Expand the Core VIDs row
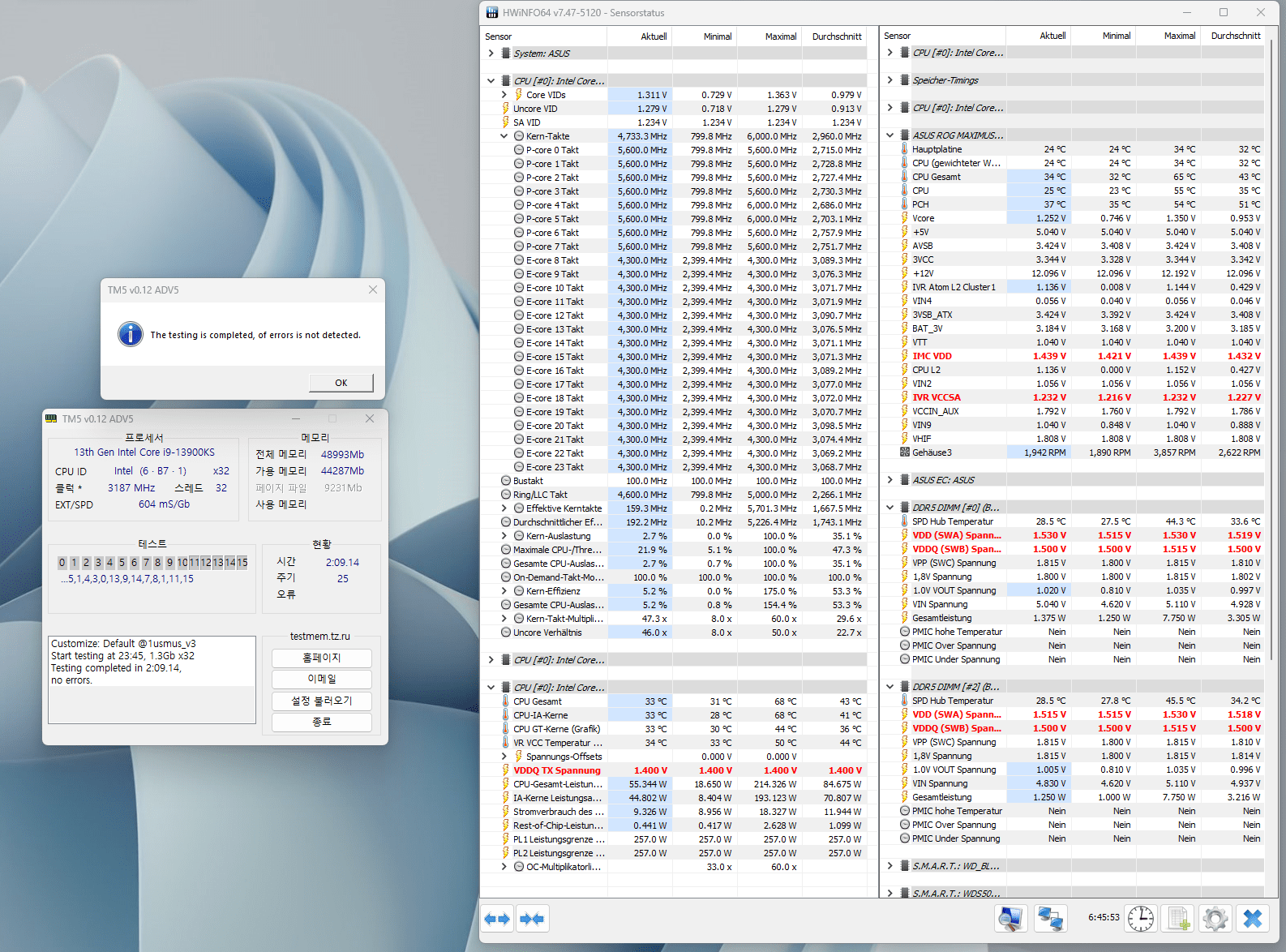The height and width of the screenshot is (952, 1286). (x=504, y=95)
